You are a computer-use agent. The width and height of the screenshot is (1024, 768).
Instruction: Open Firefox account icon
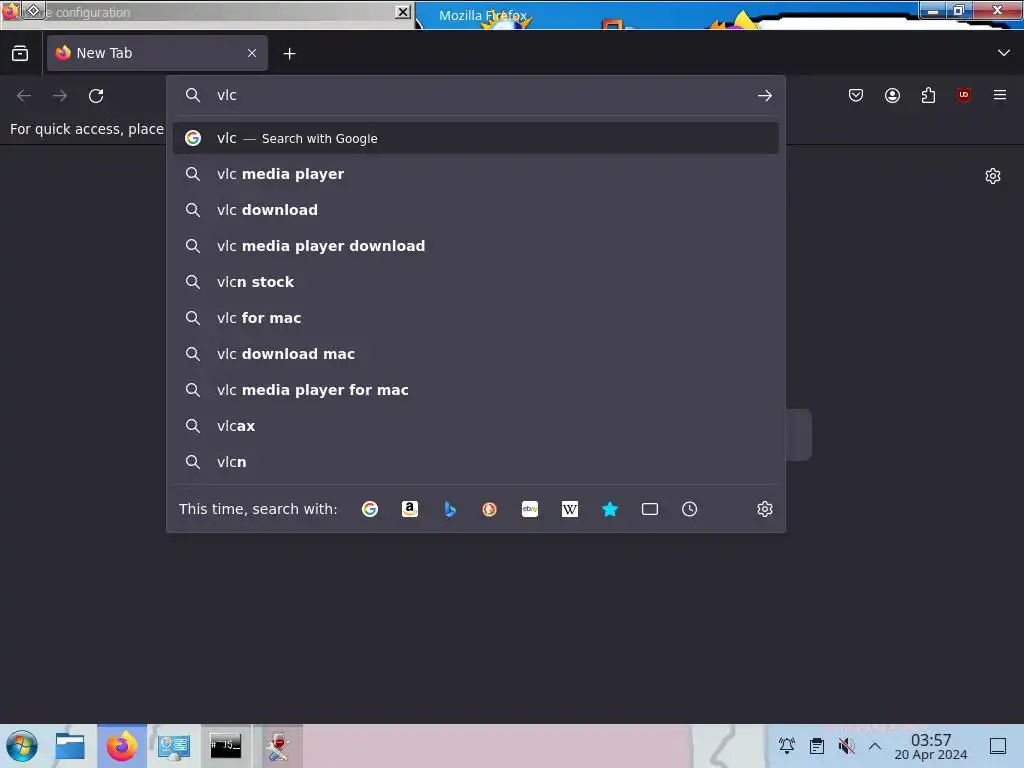pos(892,95)
